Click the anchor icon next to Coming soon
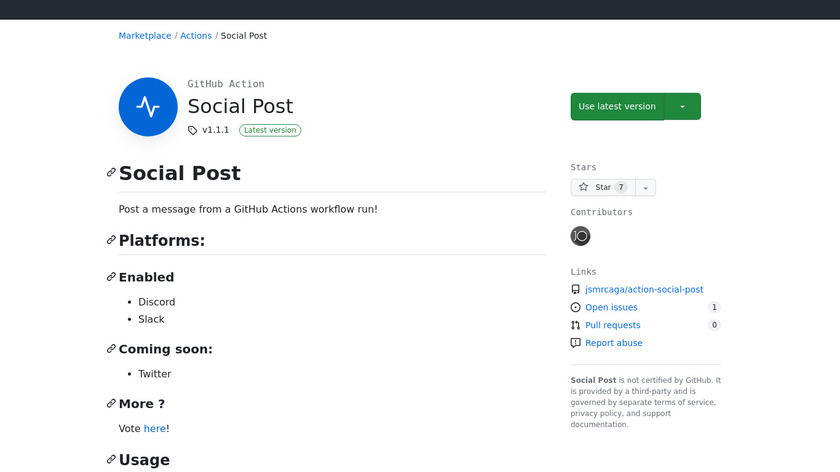 coord(111,349)
